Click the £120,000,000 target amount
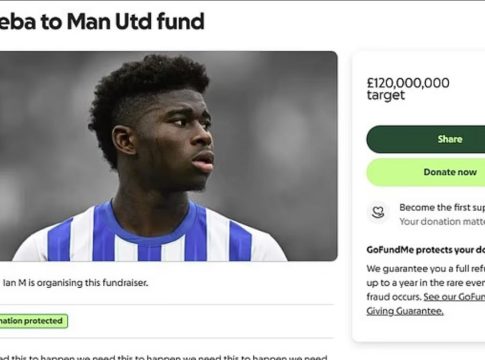The height and width of the screenshot is (360, 485). point(408,83)
